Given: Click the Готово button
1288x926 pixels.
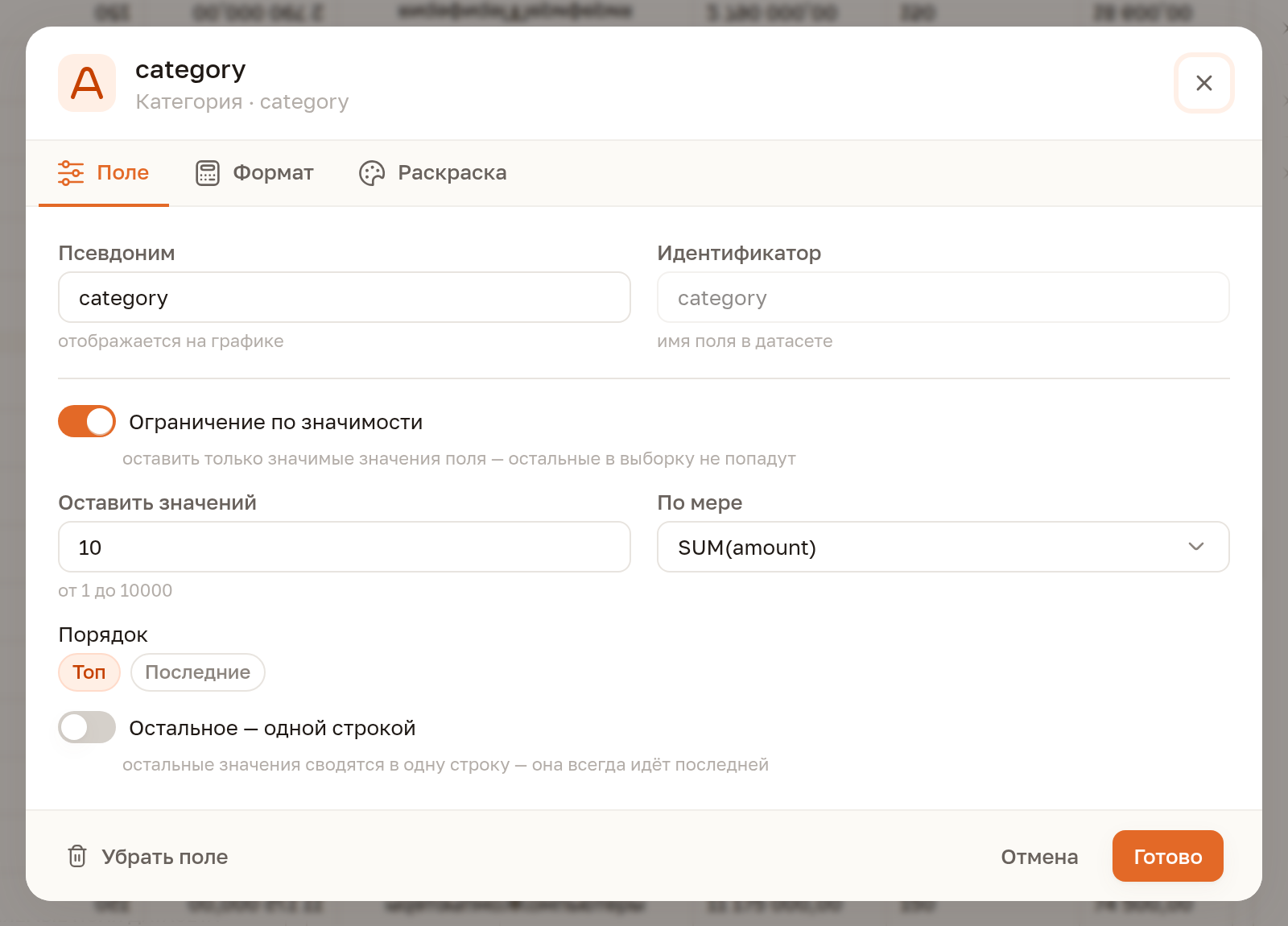Looking at the screenshot, I should 1168,856.
